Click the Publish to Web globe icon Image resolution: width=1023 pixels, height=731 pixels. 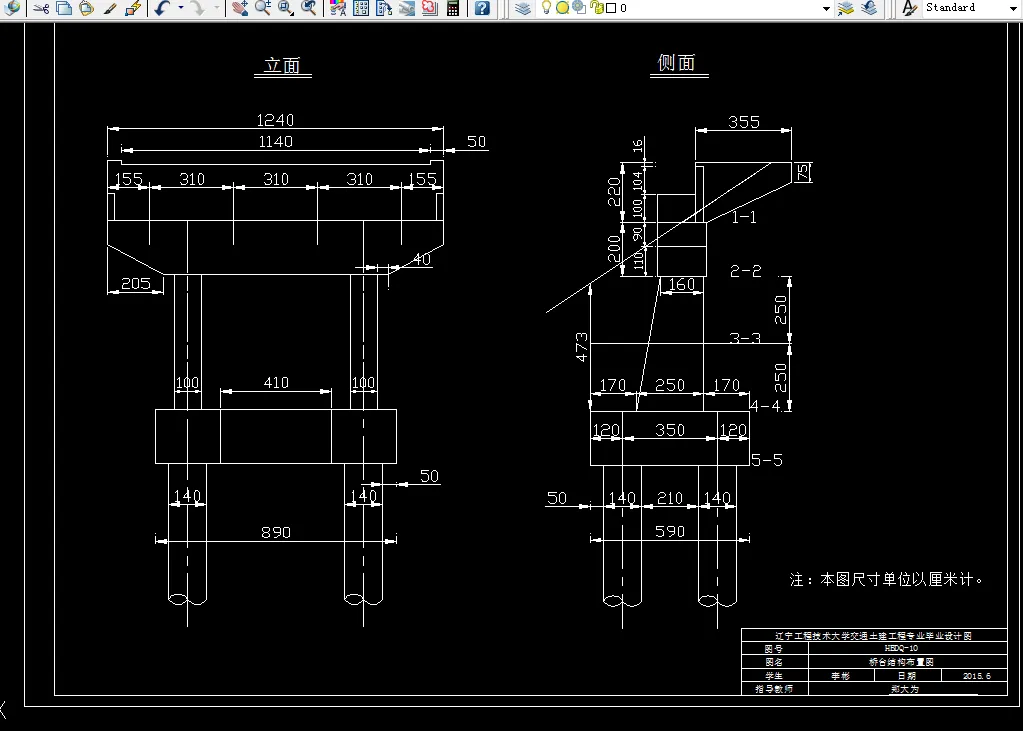11,8
